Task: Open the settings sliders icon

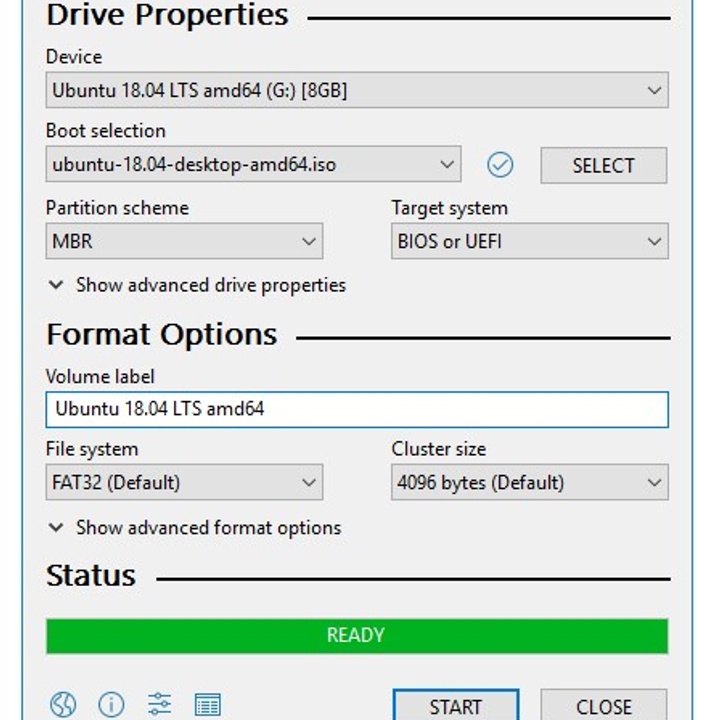Action: click(159, 703)
